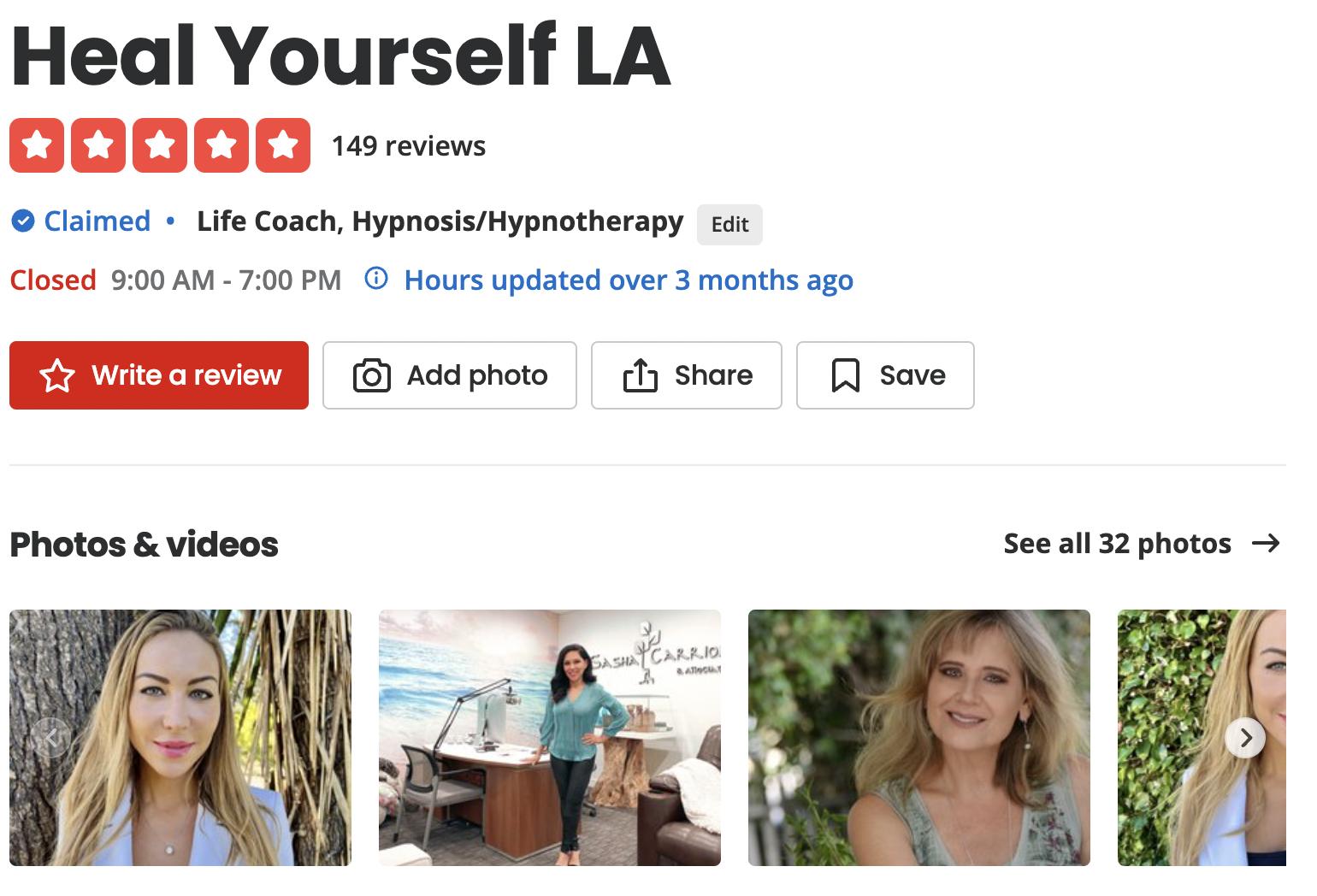Screen dimensions: 1317x896
Task: Open the 149 reviews link
Action: 408,146
